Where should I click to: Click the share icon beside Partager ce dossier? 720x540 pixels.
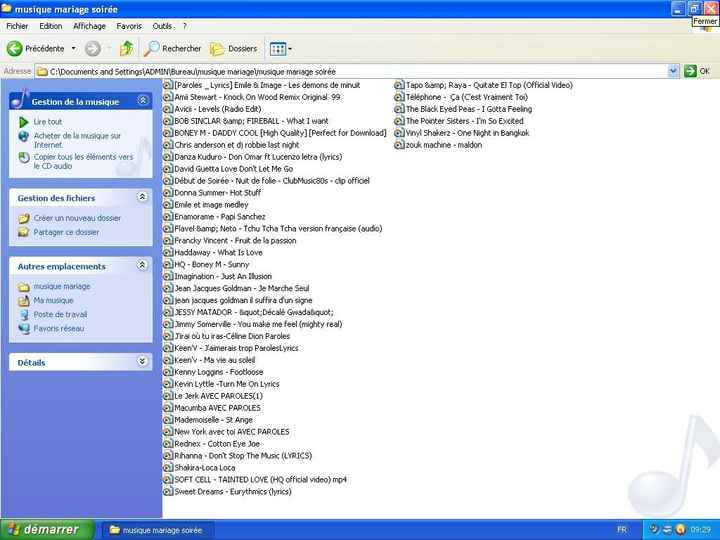(x=23, y=232)
